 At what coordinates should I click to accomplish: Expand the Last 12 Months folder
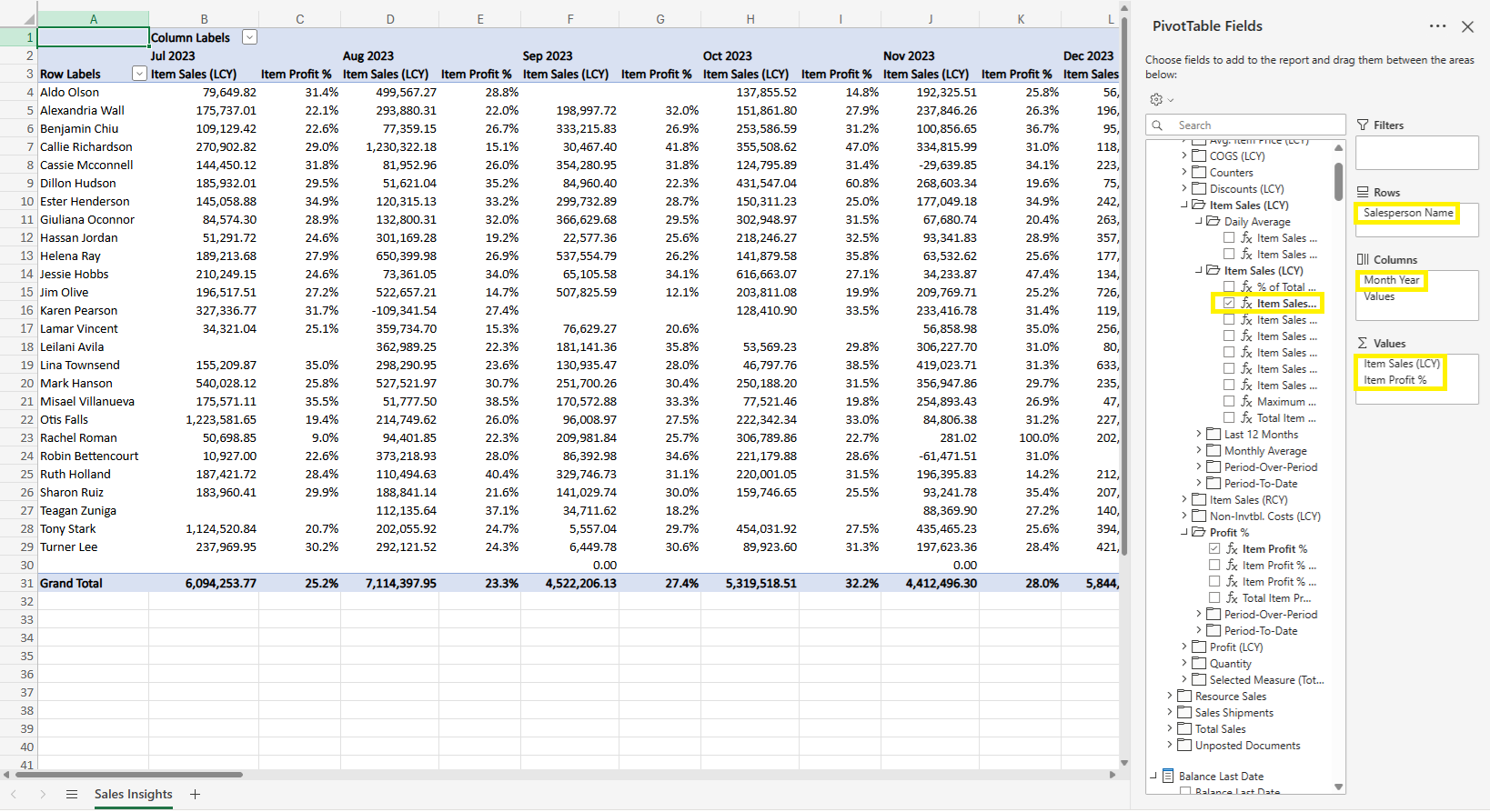tap(1199, 435)
